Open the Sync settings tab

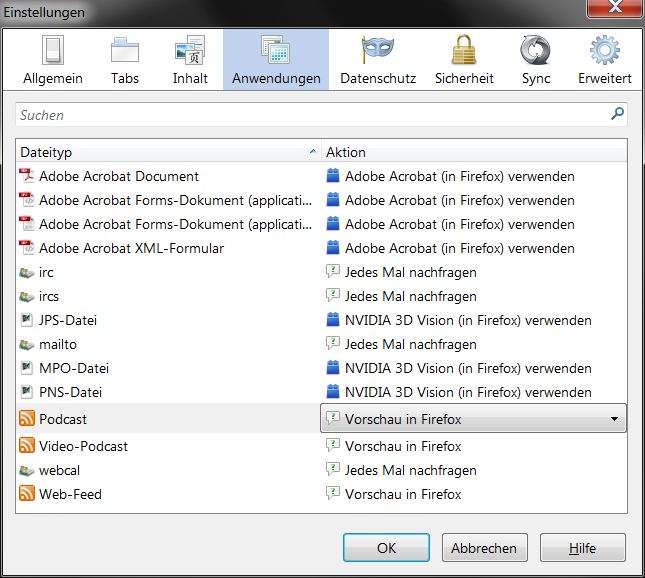pyautogui.click(x=536, y=60)
